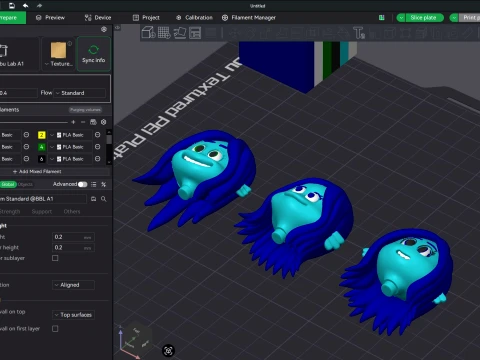Viewport: 480px width, 360px height.
Task: Open the Aligned seam position dropdown
Action: (x=73, y=285)
